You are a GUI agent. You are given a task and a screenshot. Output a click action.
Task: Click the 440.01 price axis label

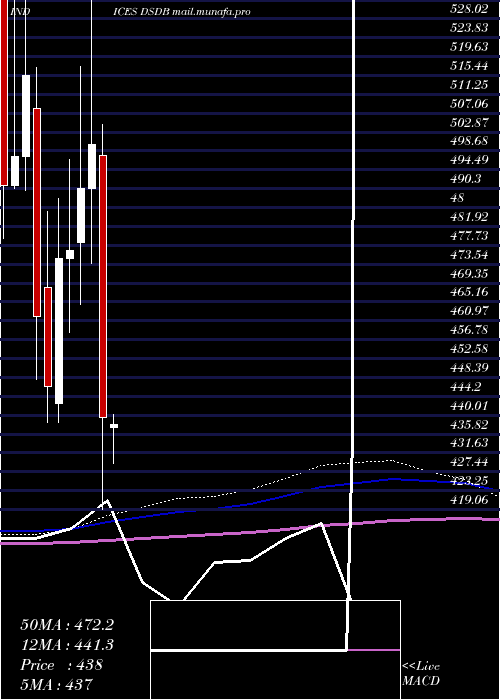pos(469,405)
